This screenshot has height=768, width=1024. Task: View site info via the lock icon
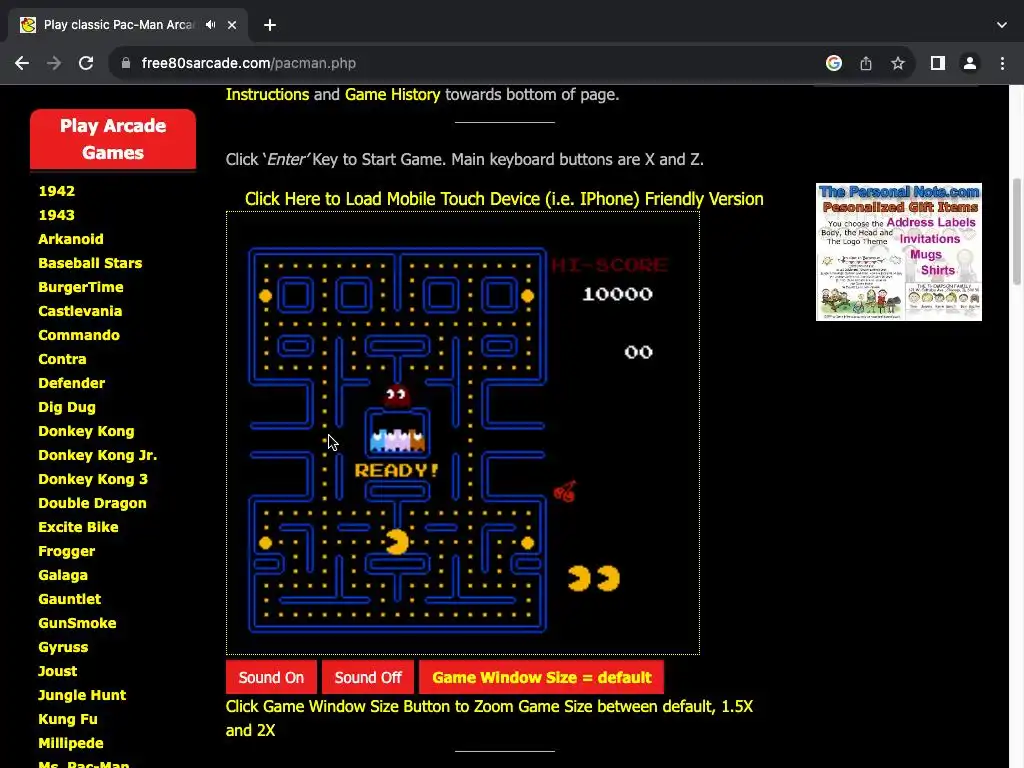coord(126,63)
